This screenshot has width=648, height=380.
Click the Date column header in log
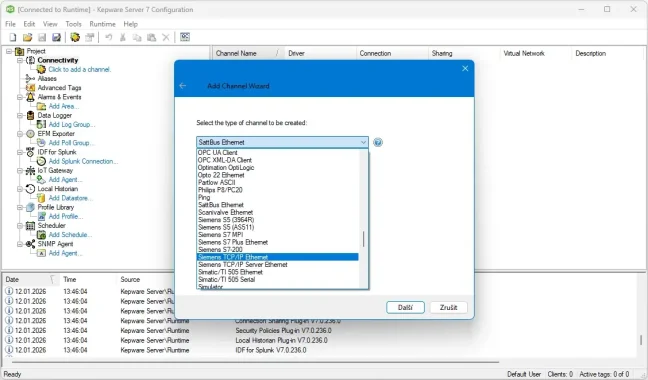coord(31,280)
